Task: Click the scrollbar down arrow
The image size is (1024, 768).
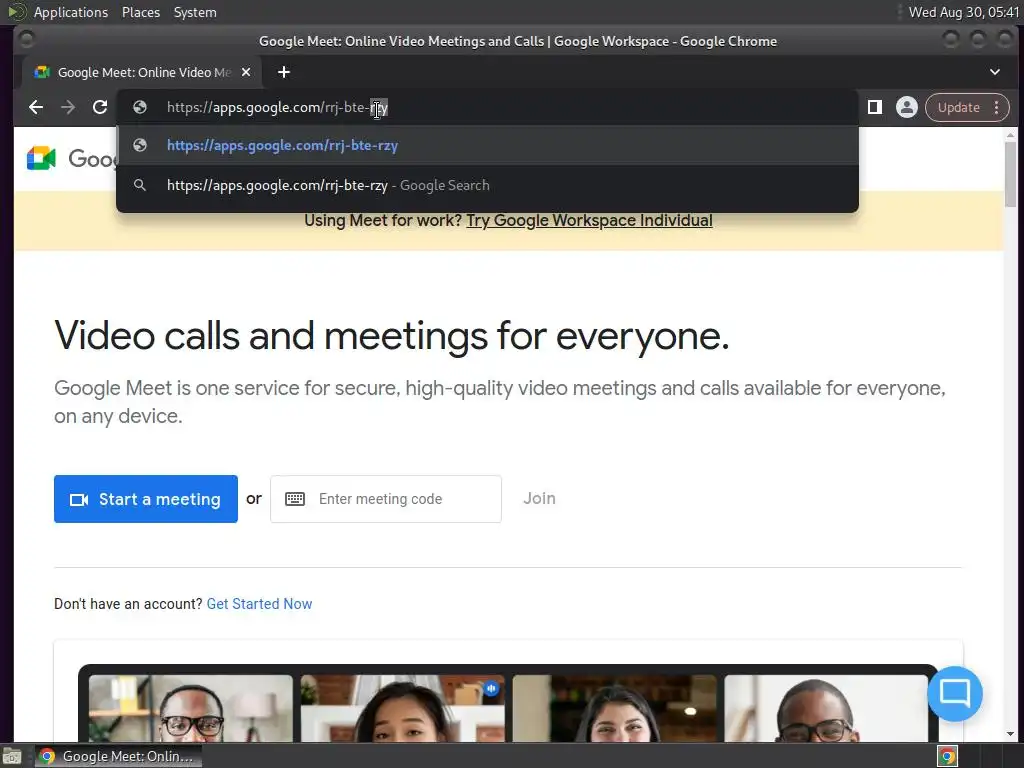Action: pyautogui.click(x=1010, y=733)
